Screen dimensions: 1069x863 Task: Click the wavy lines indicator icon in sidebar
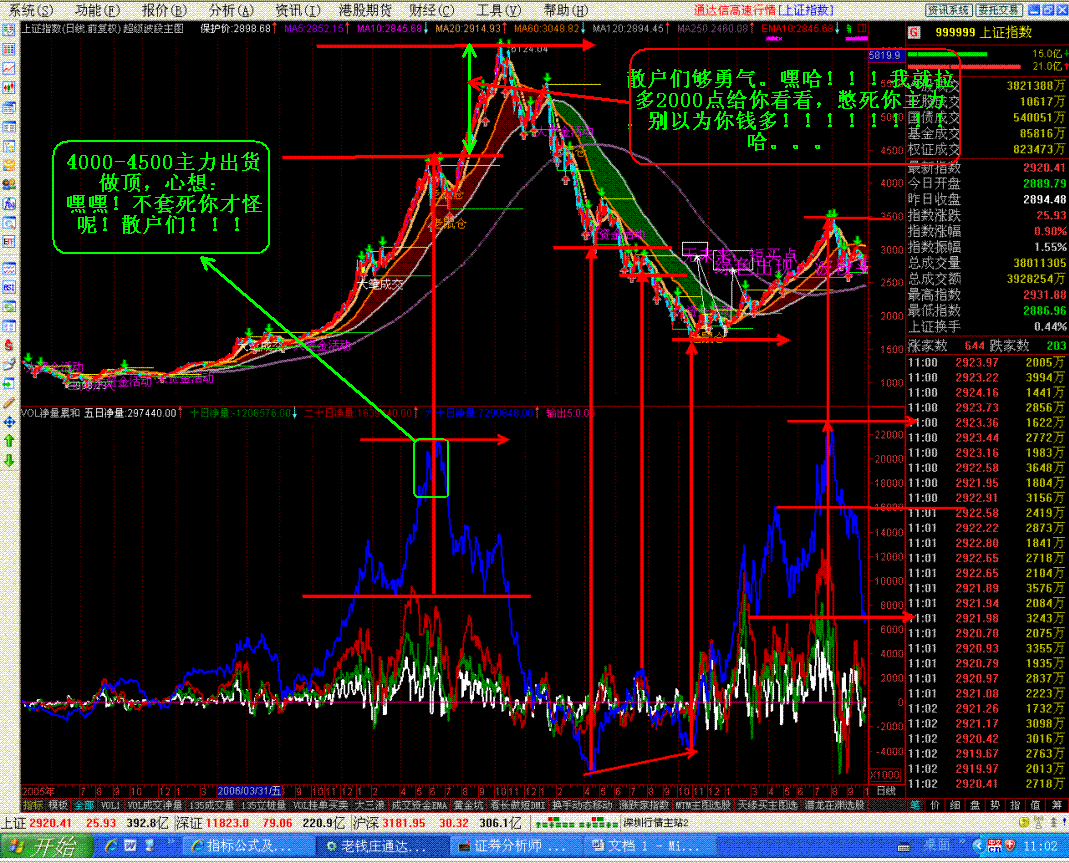click(x=9, y=269)
